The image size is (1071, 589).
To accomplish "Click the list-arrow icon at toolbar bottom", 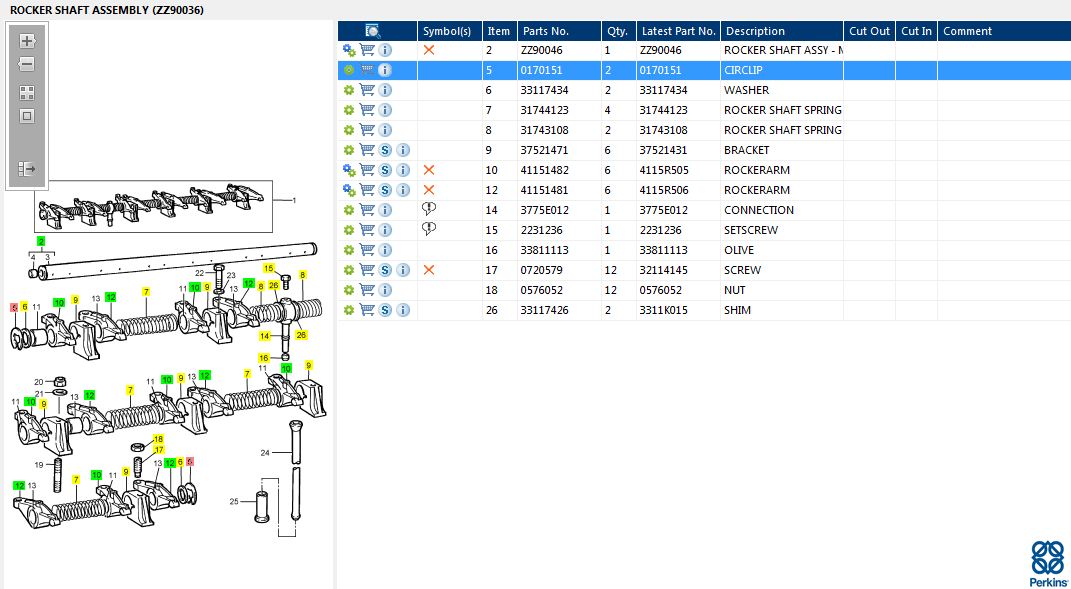I will 27,169.
